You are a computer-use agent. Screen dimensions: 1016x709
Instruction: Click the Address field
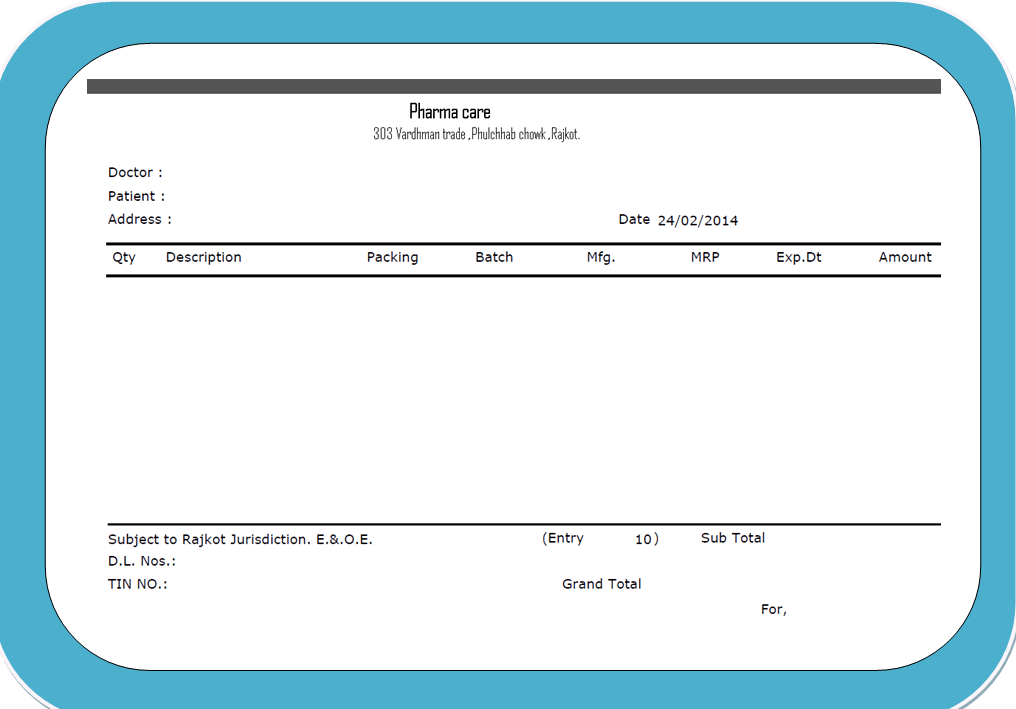[139, 219]
